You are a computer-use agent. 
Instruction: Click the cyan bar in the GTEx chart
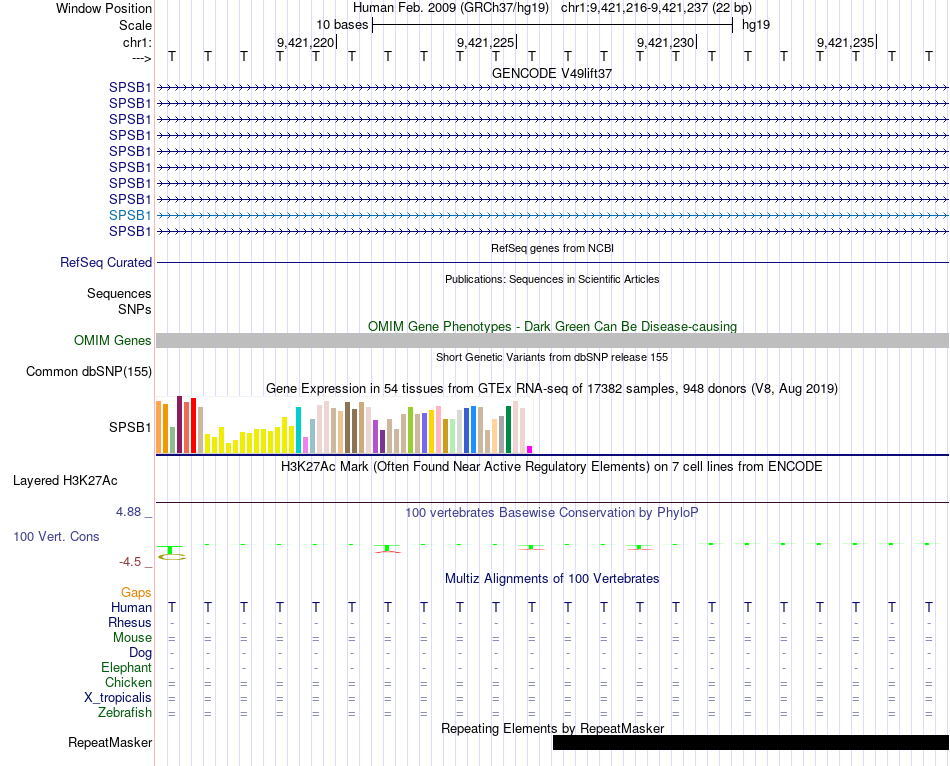tap(298, 430)
